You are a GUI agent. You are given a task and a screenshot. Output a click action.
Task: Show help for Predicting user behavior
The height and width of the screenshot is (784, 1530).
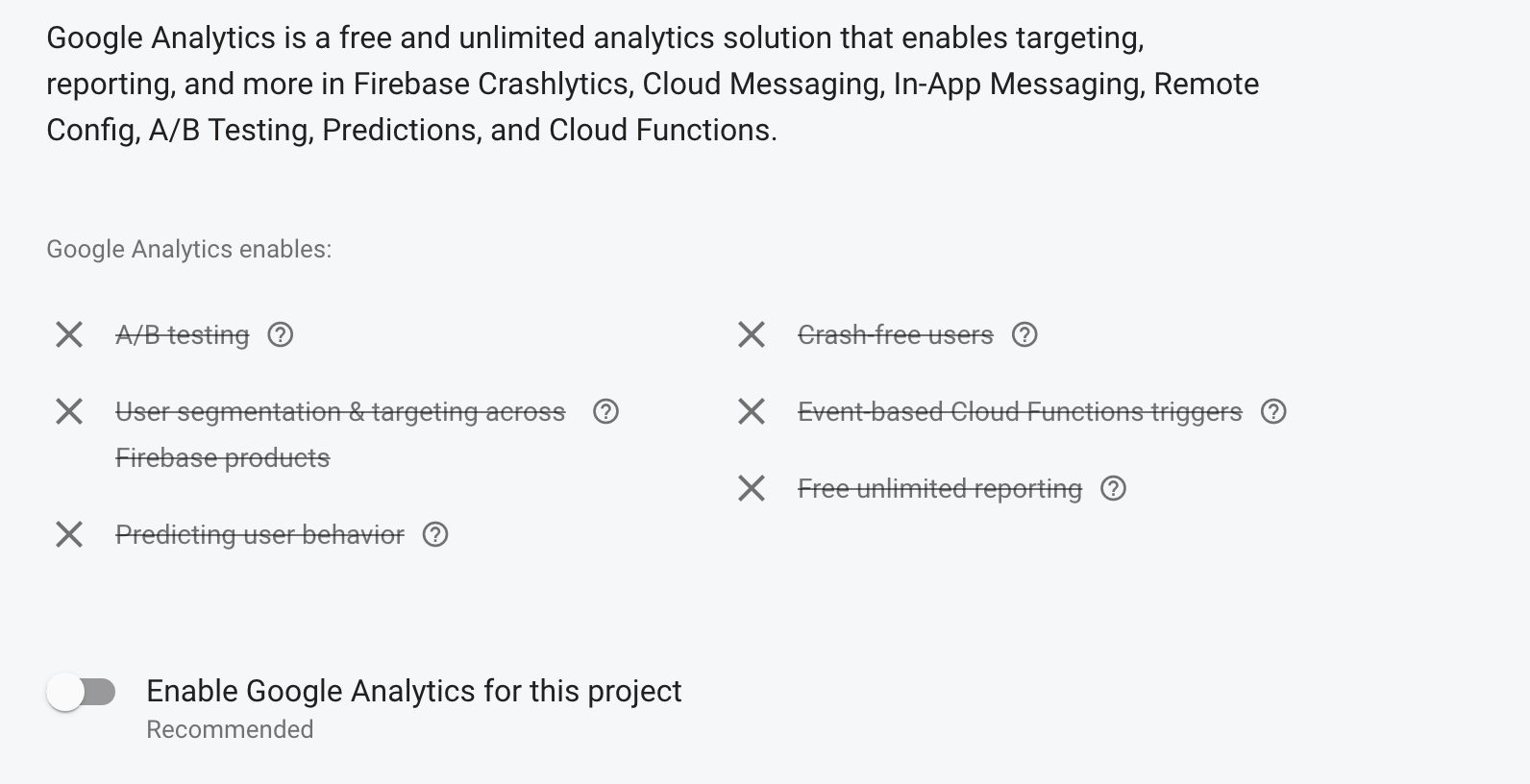click(x=435, y=534)
